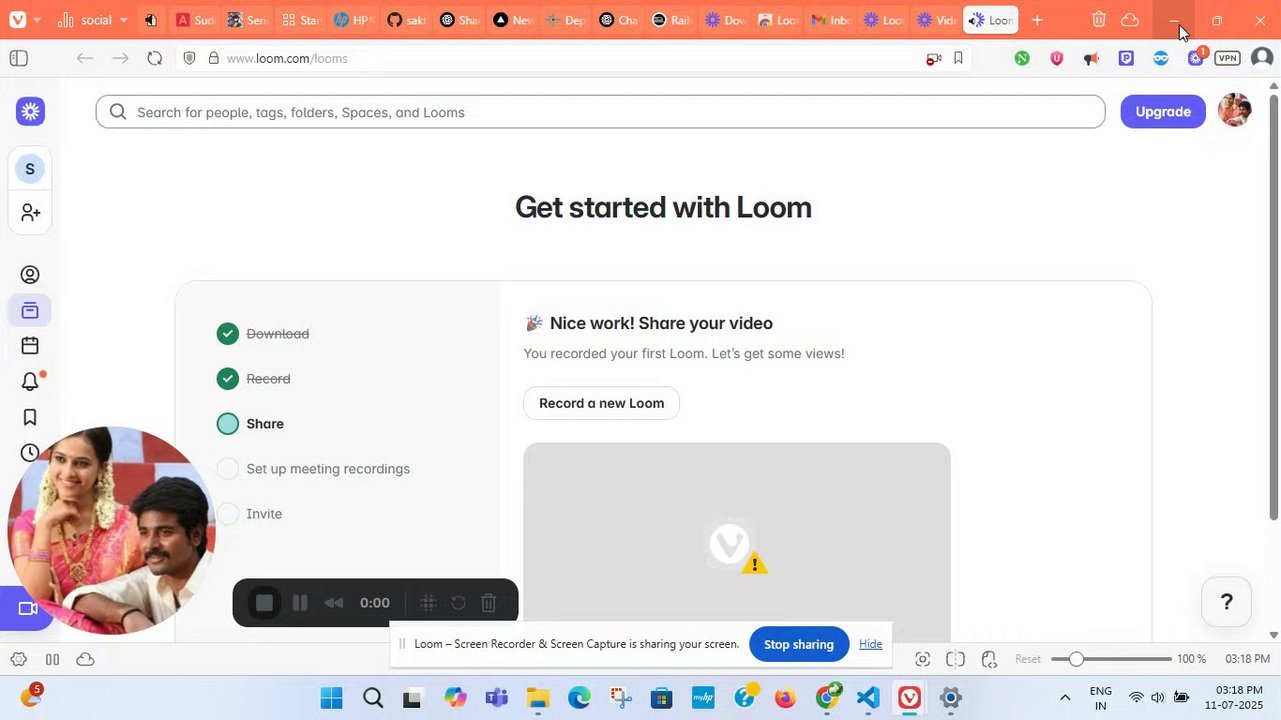The width and height of the screenshot is (1281, 720).
Task: Select the active Loom tab
Action: (x=990, y=20)
